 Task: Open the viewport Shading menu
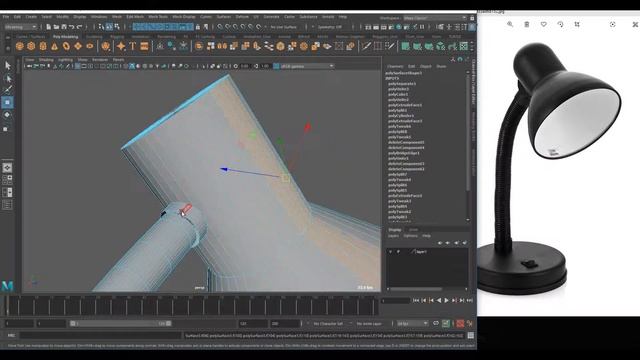point(46,60)
